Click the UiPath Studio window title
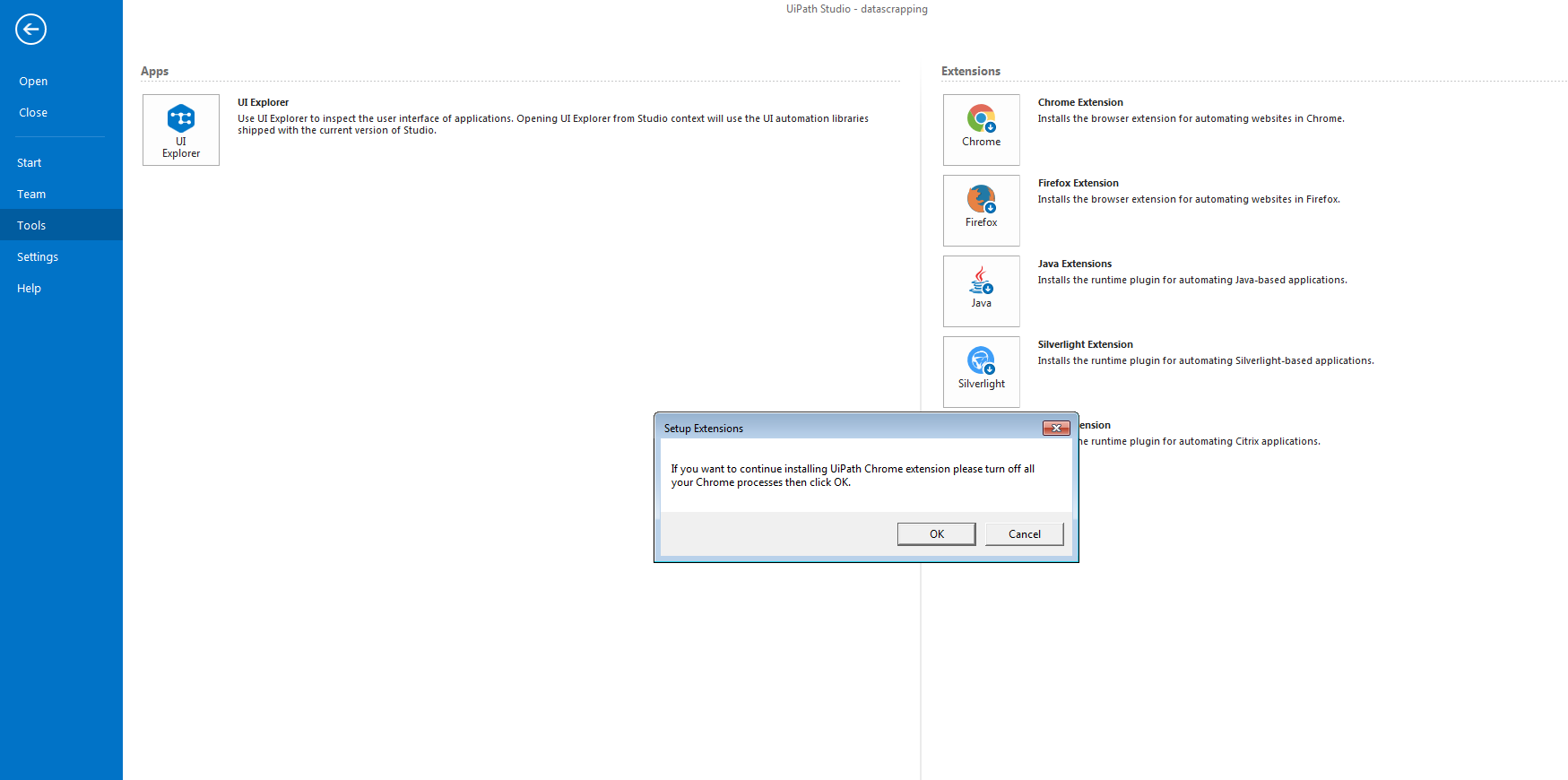 click(x=857, y=9)
